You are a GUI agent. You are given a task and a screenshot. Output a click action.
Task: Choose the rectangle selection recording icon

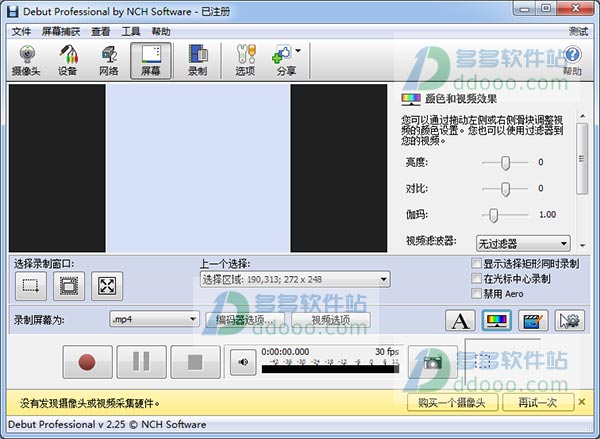tap(31, 286)
